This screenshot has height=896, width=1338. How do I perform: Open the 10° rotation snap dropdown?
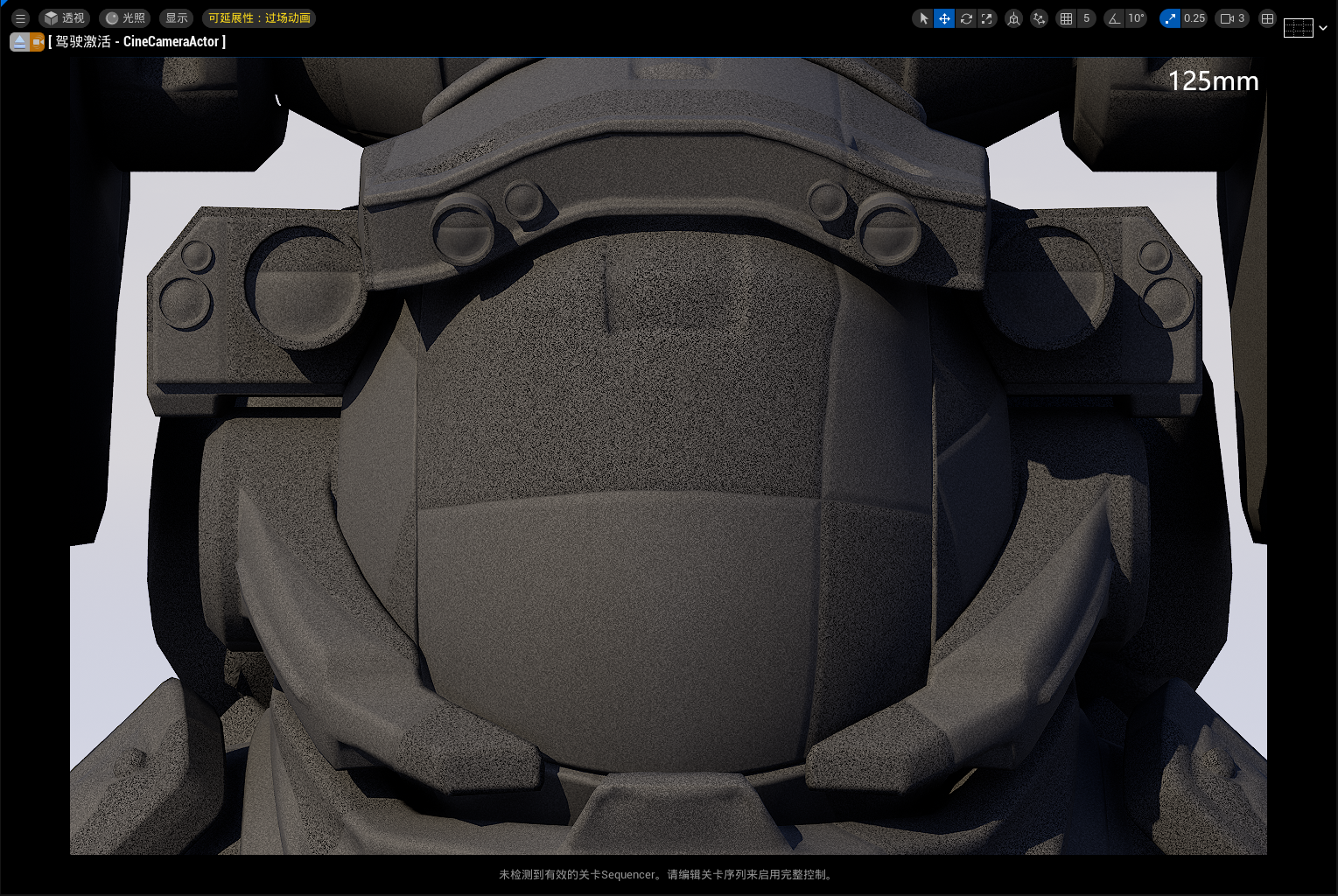(x=1136, y=18)
